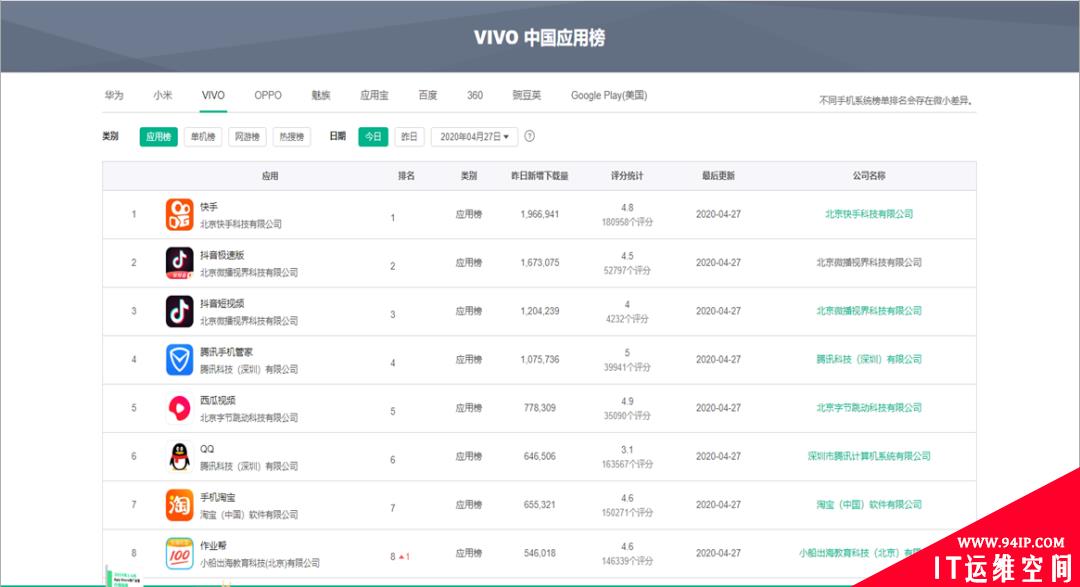Screen dimensions: 1080x587
Task: Click the 评分统计 column header
Action: click(x=627, y=176)
